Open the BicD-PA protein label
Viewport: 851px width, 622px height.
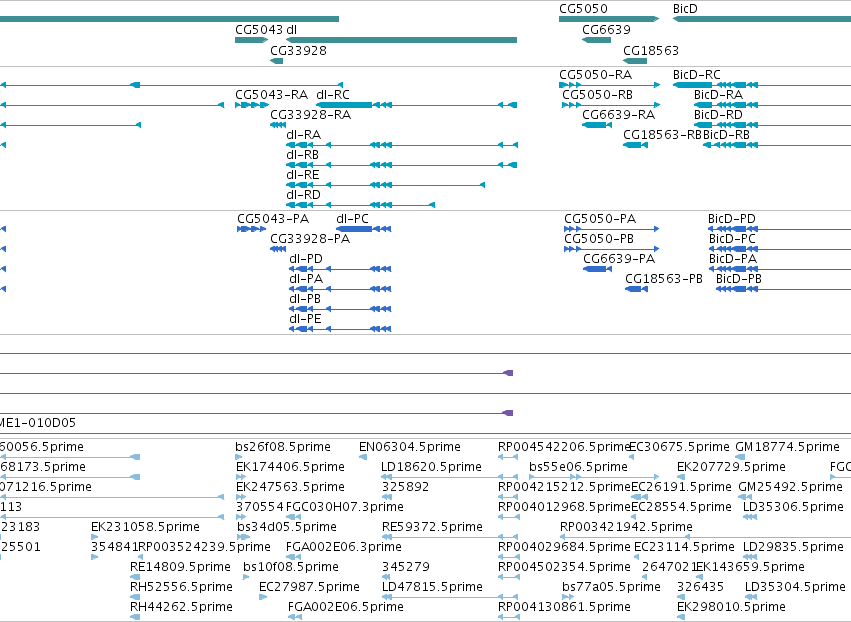click(733, 259)
